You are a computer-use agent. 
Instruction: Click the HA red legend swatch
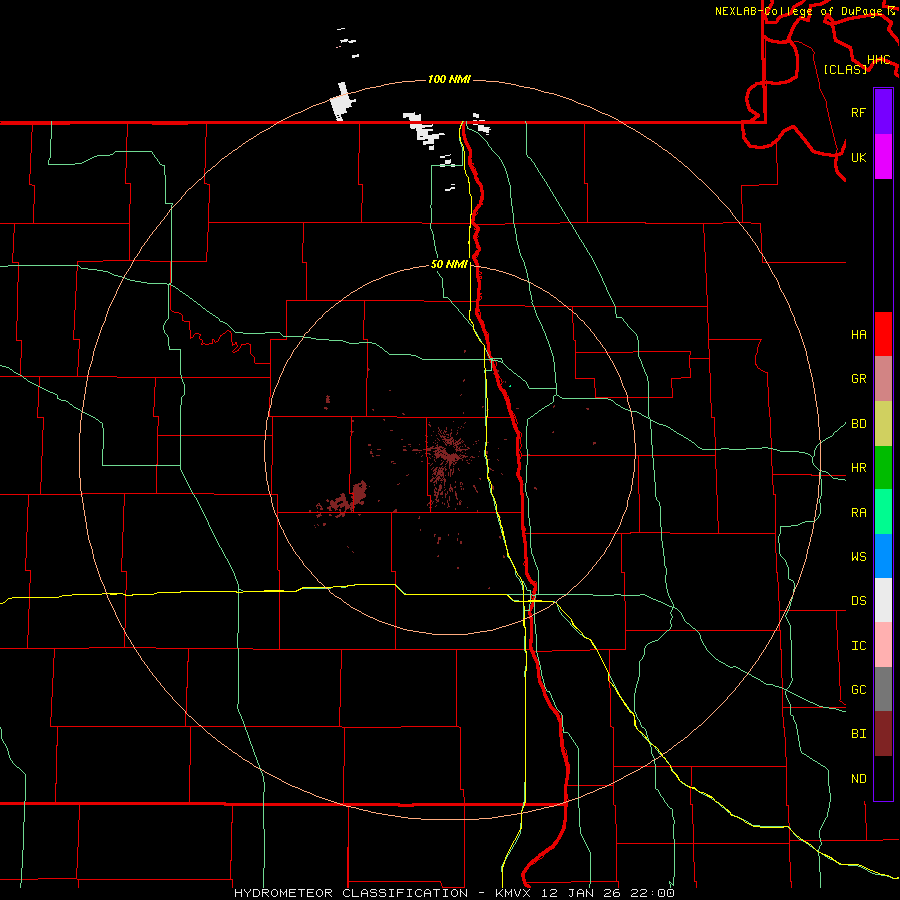point(883,334)
